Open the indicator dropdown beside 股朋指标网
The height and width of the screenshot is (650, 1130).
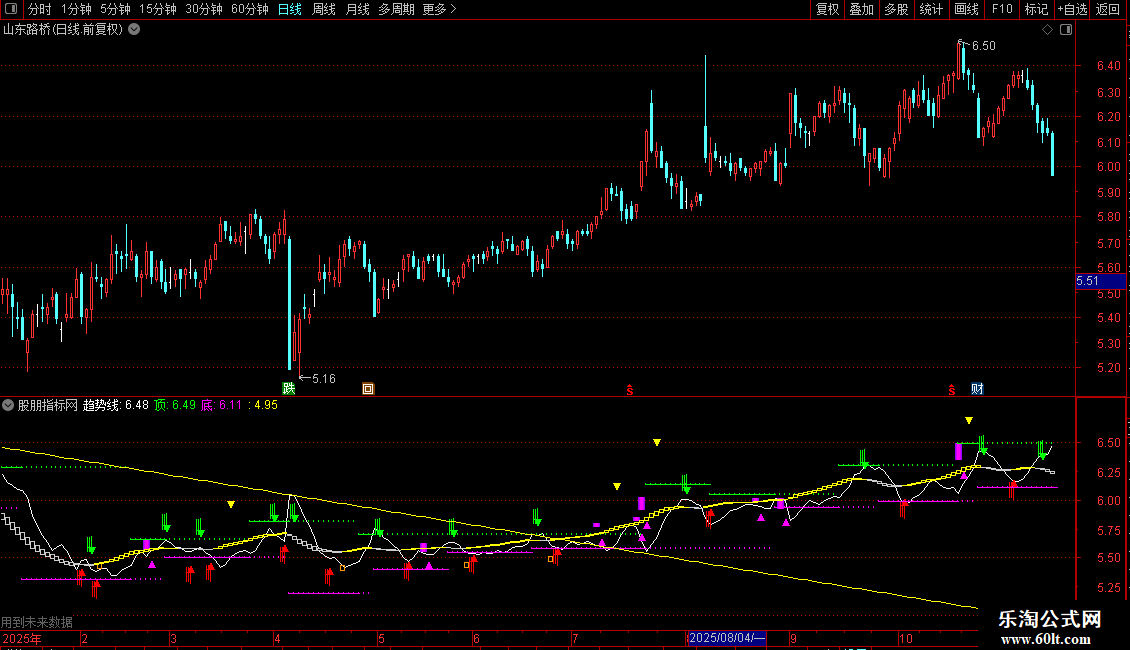[8, 406]
